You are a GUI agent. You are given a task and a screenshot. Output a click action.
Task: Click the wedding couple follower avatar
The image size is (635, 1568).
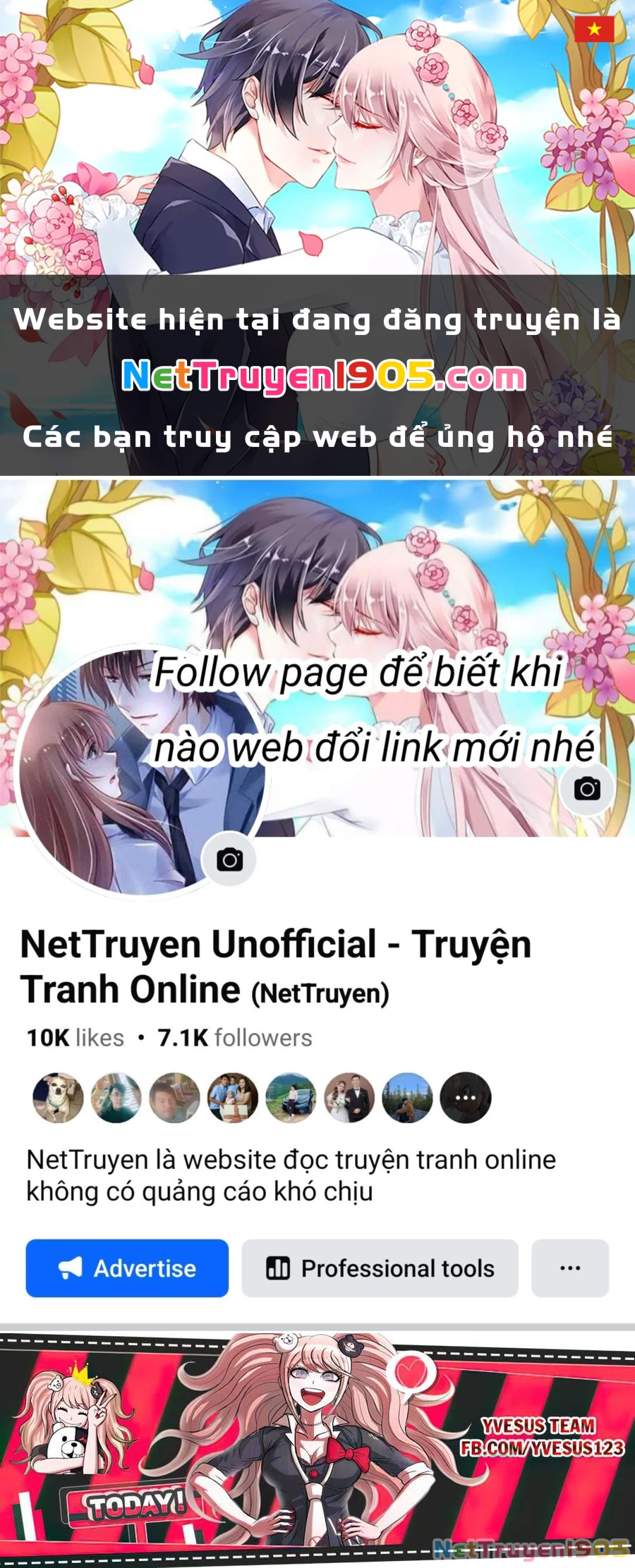click(x=349, y=1098)
